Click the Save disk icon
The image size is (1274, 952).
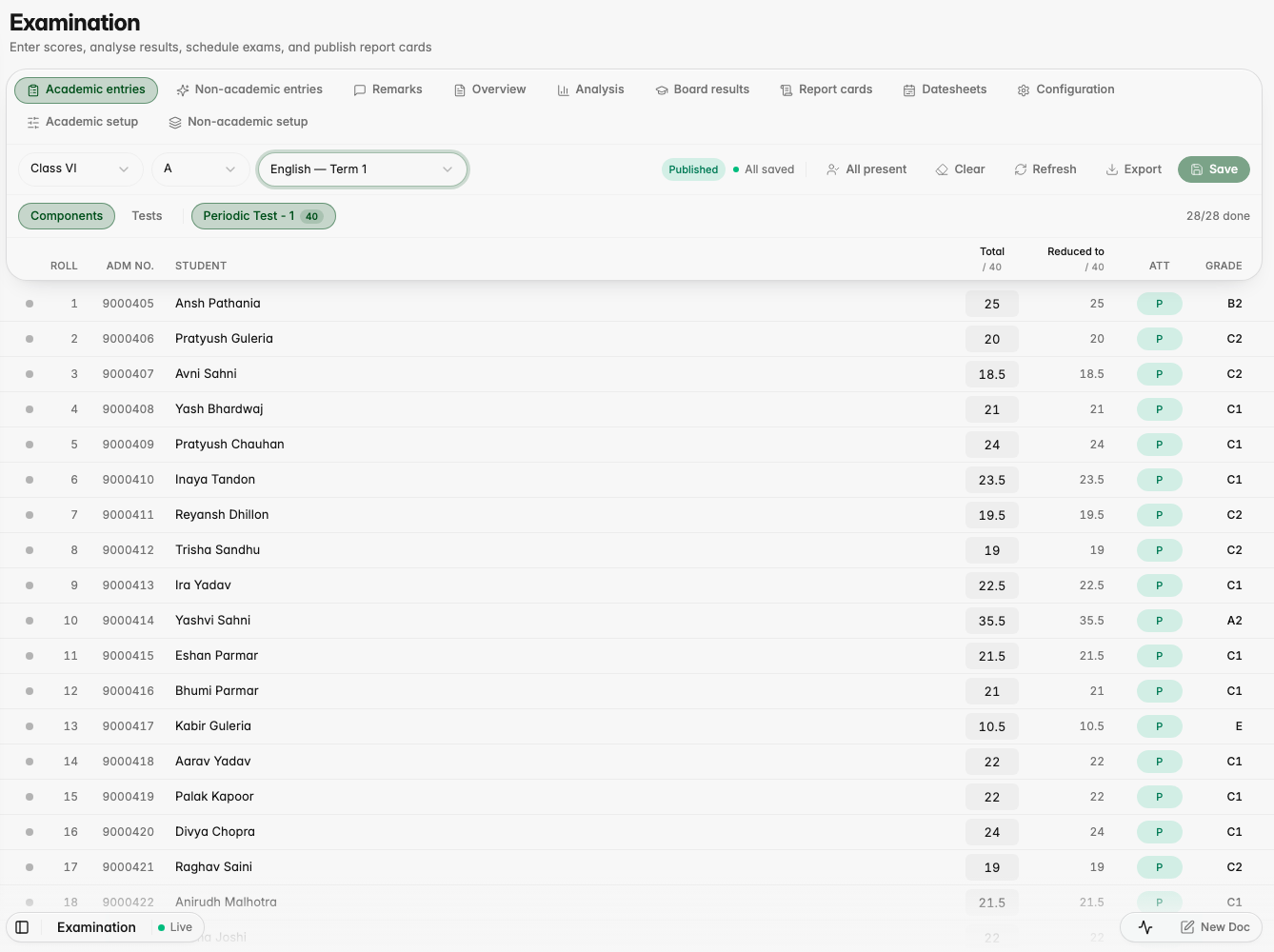coord(1197,169)
